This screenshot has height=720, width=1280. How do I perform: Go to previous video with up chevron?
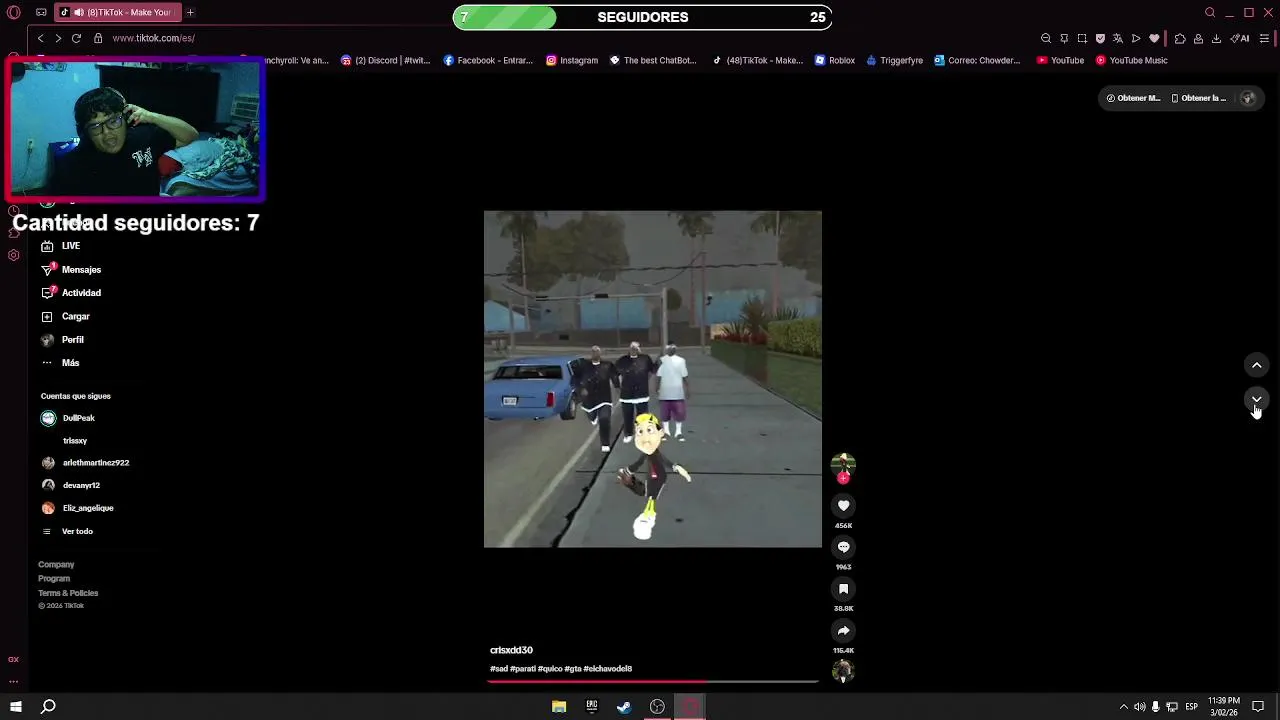point(1257,365)
